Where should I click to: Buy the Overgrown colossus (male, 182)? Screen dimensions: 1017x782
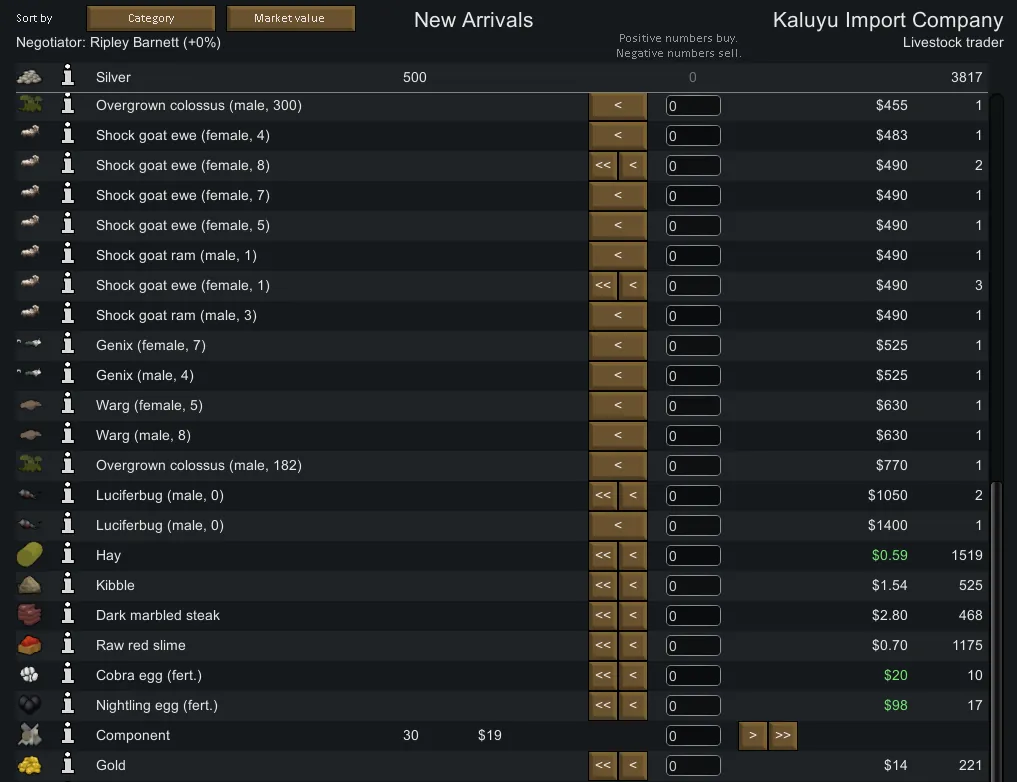pyautogui.click(x=617, y=465)
